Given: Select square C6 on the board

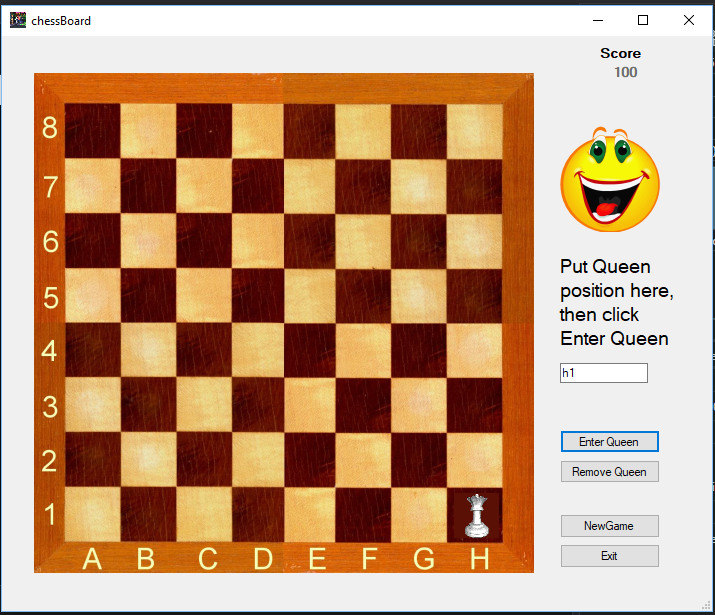Looking at the screenshot, I should click(204, 241).
